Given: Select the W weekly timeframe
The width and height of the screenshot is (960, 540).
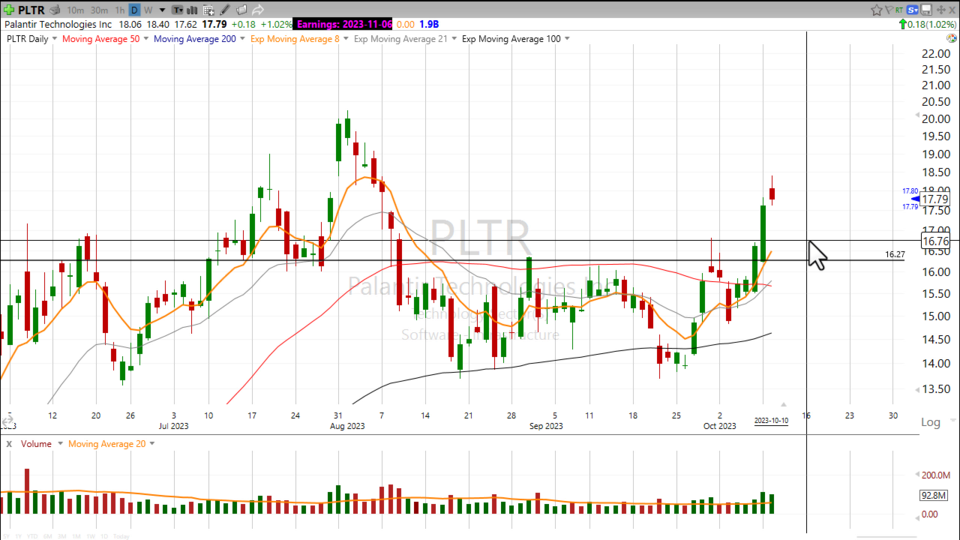Looking at the screenshot, I should tap(148, 10).
